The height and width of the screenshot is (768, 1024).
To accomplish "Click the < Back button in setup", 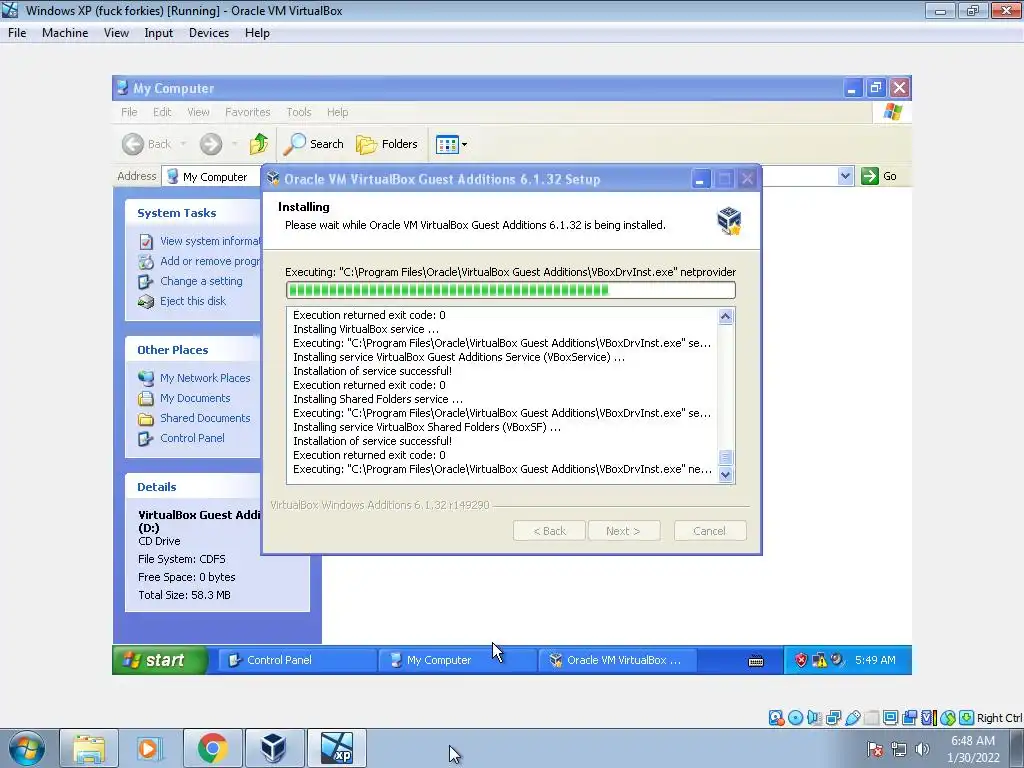I will coord(549,531).
